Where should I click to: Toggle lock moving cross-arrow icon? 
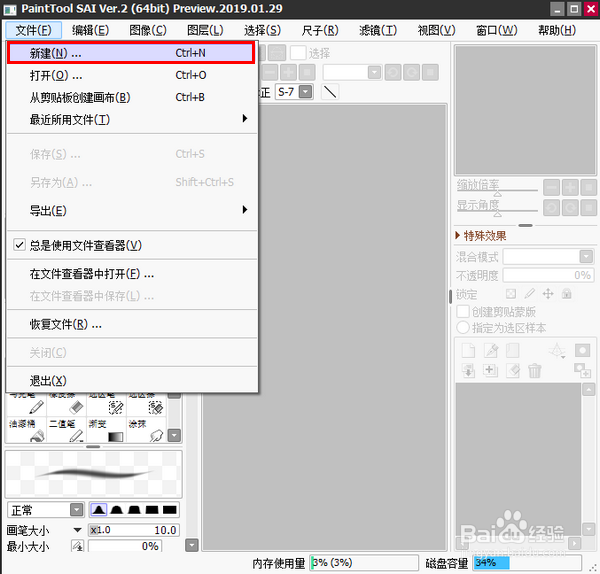548,294
